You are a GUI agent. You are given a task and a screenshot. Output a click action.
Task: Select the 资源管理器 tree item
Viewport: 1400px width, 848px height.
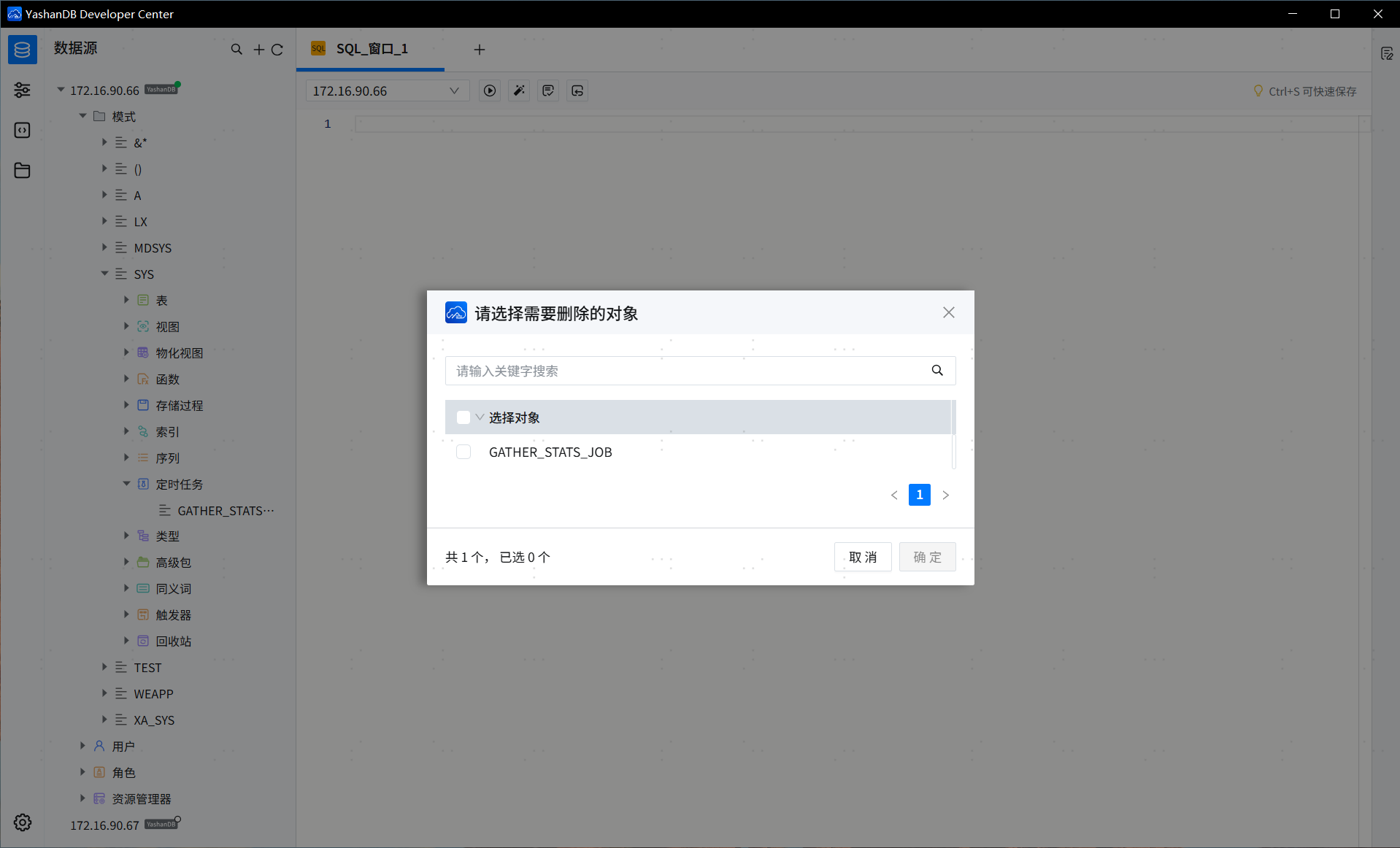tap(142, 799)
